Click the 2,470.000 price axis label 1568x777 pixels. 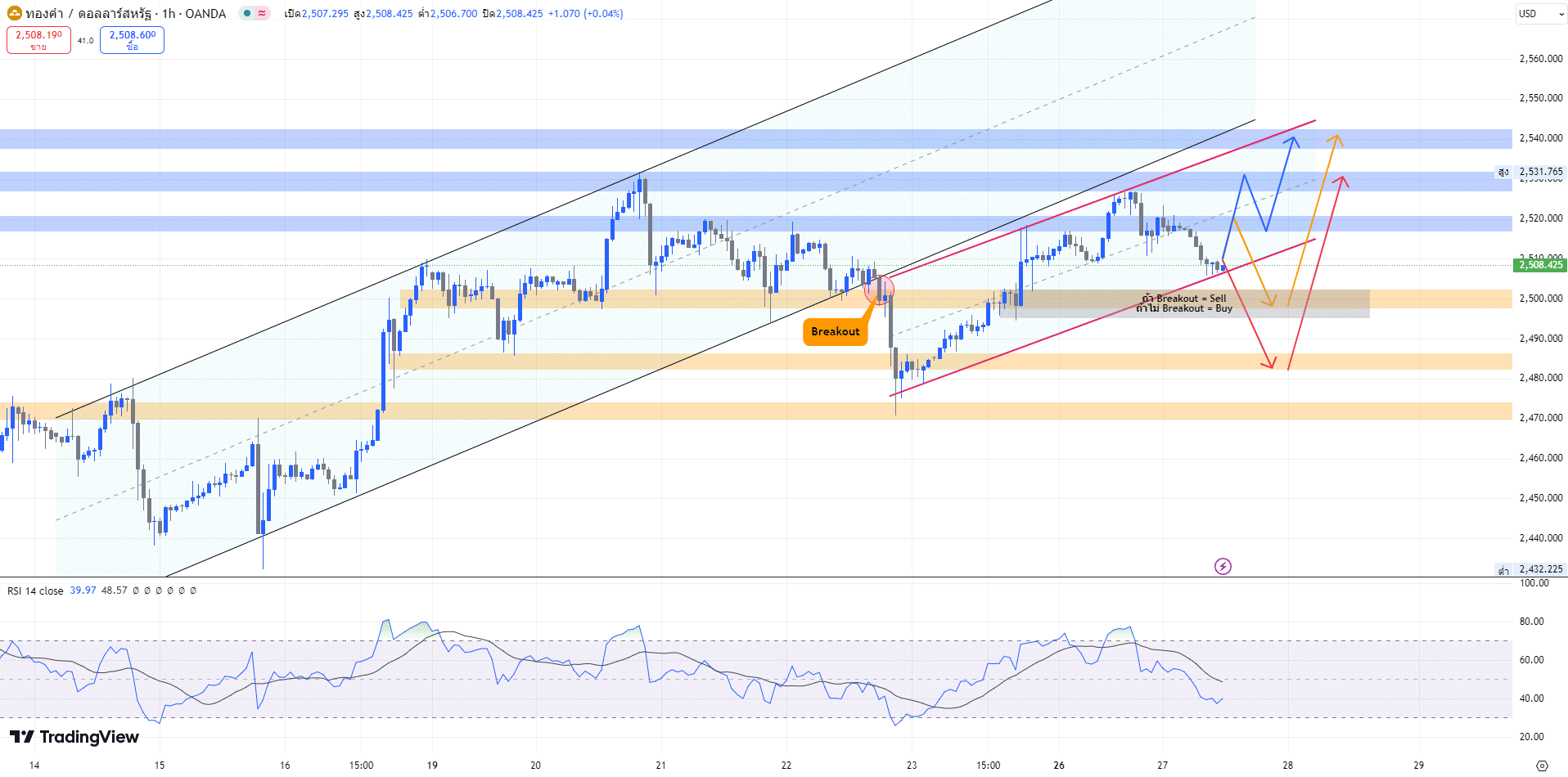click(x=1541, y=418)
